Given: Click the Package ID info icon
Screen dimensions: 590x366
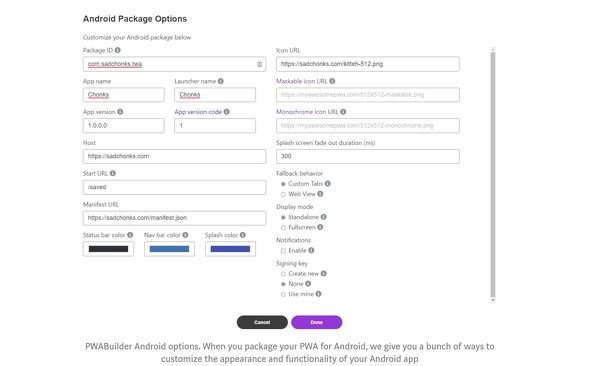Looking at the screenshot, I should click(118, 50).
